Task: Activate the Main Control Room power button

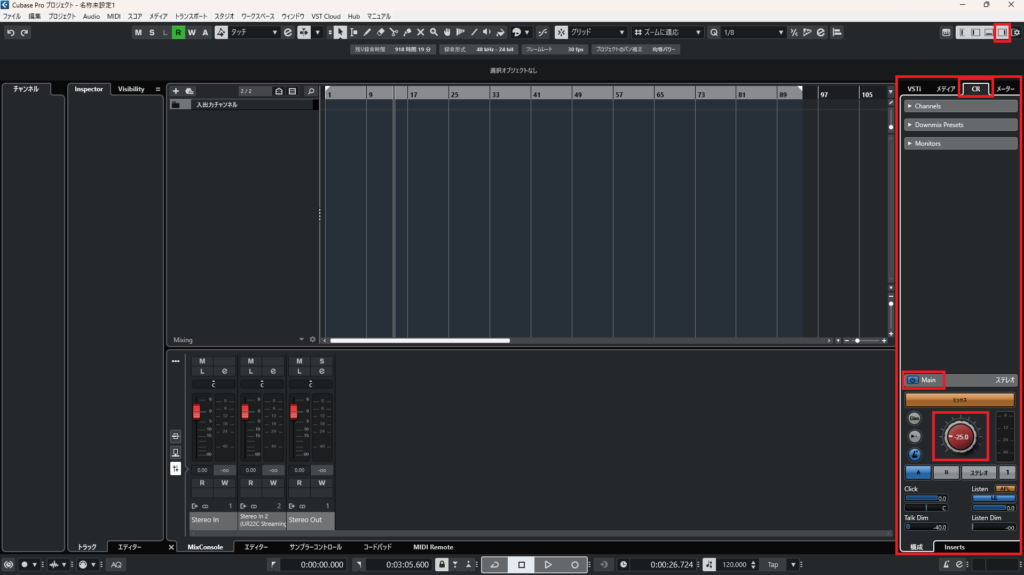Action: pyautogui.click(x=912, y=380)
